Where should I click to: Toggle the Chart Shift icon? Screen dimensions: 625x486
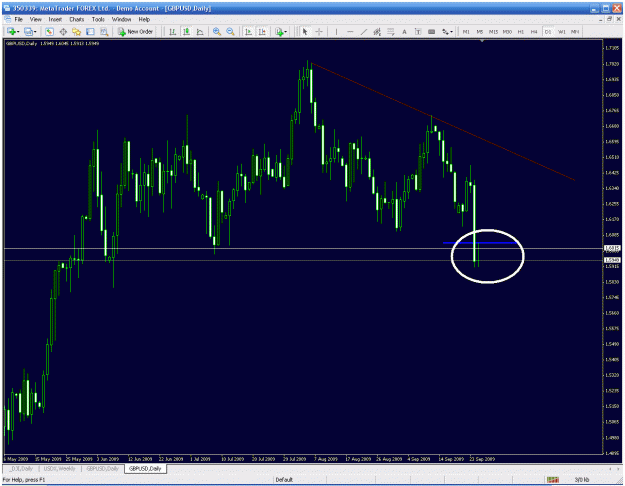click(x=262, y=31)
